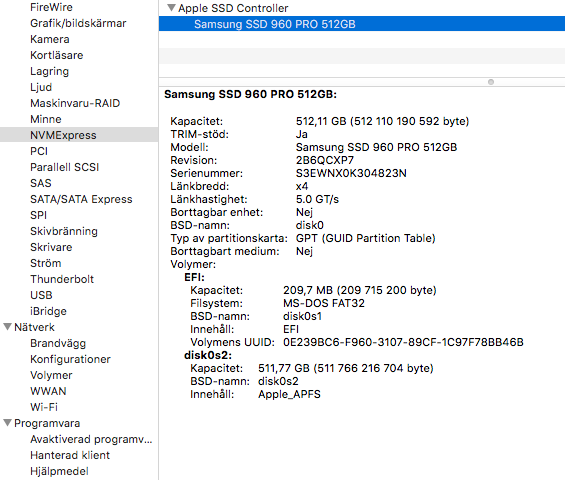Open PCI in the sidebar
Image resolution: width=565 pixels, height=480 pixels.
click(x=39, y=151)
